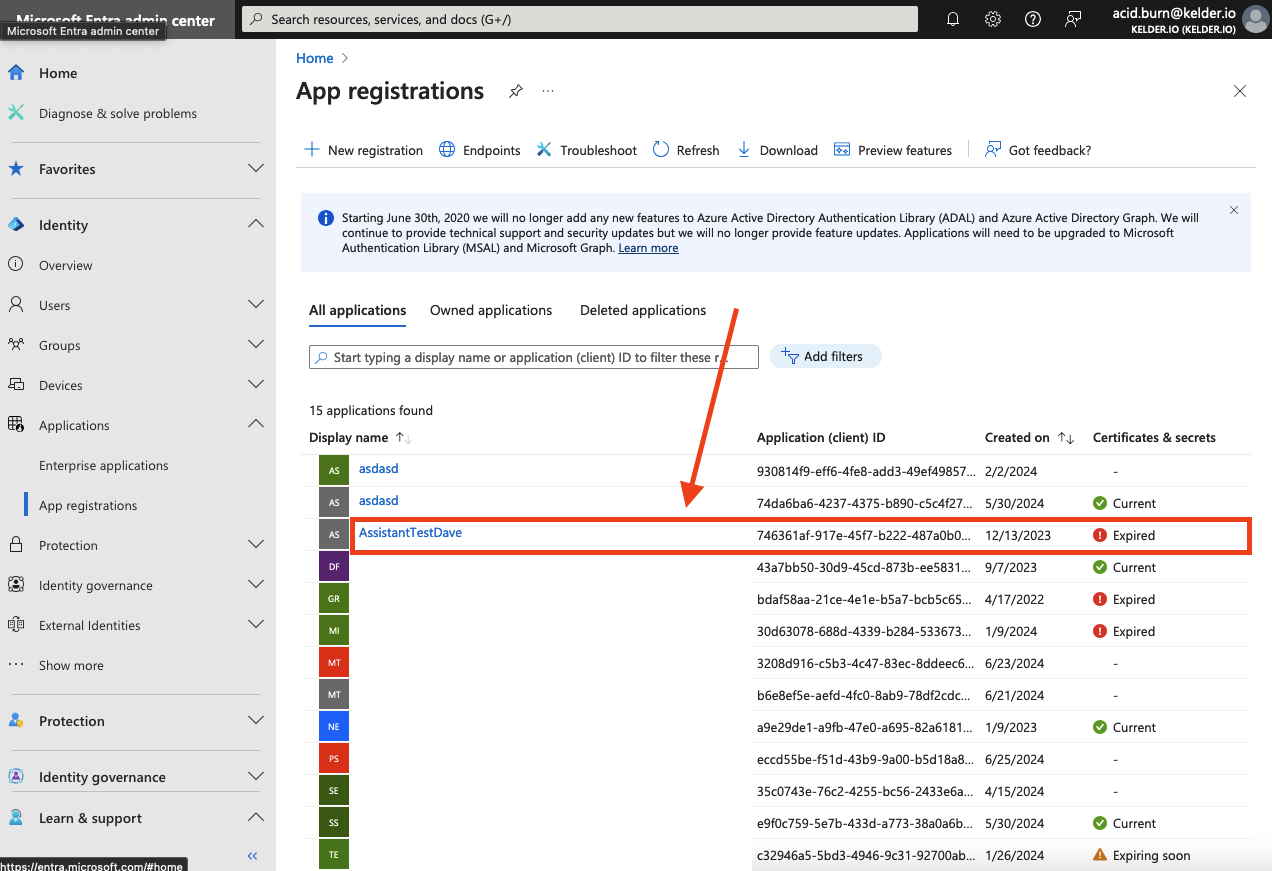Focus the display name filter search box
The height and width of the screenshot is (871, 1272).
click(x=534, y=357)
